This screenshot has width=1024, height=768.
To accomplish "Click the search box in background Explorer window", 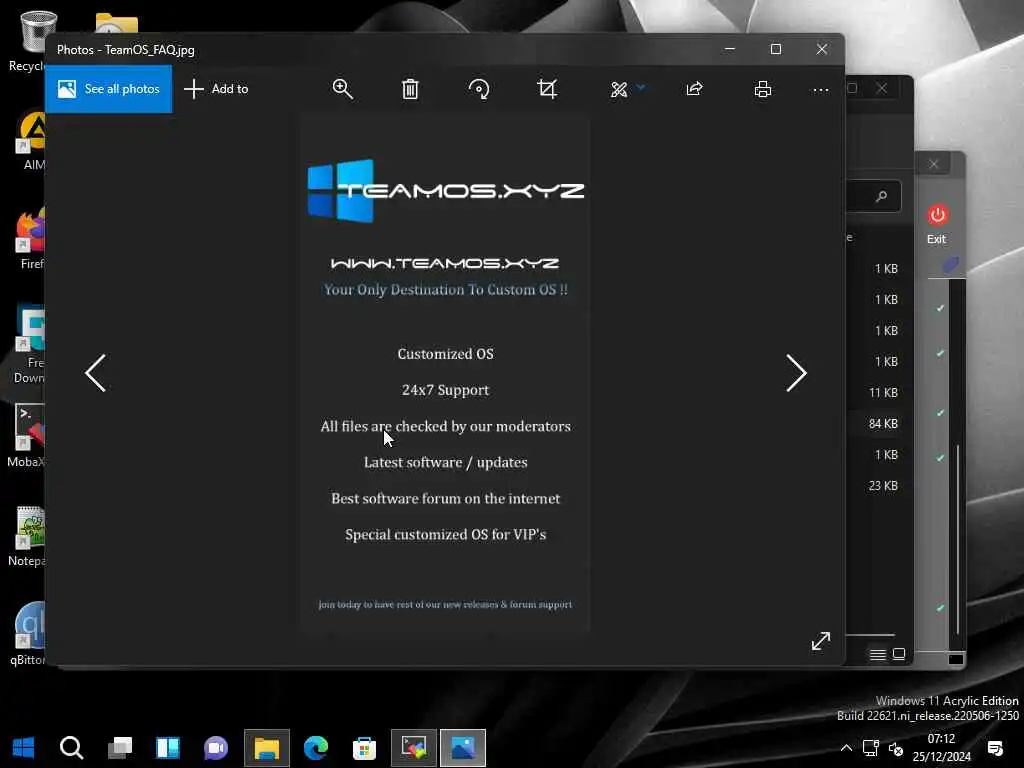I will [874, 196].
